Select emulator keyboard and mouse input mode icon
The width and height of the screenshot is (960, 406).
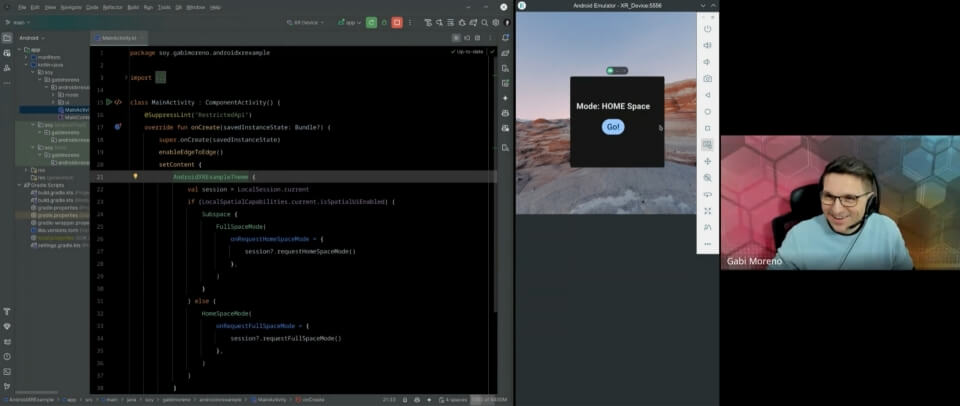point(707,145)
